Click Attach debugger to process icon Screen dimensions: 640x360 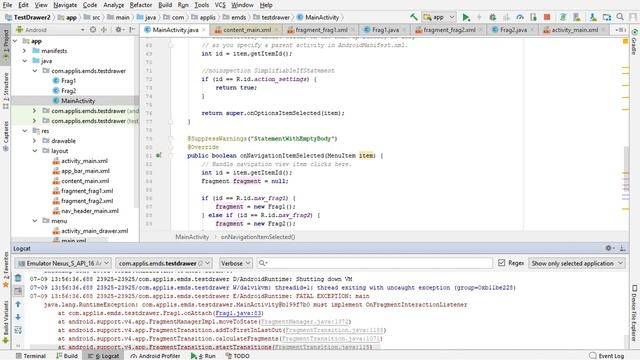[x=533, y=17]
